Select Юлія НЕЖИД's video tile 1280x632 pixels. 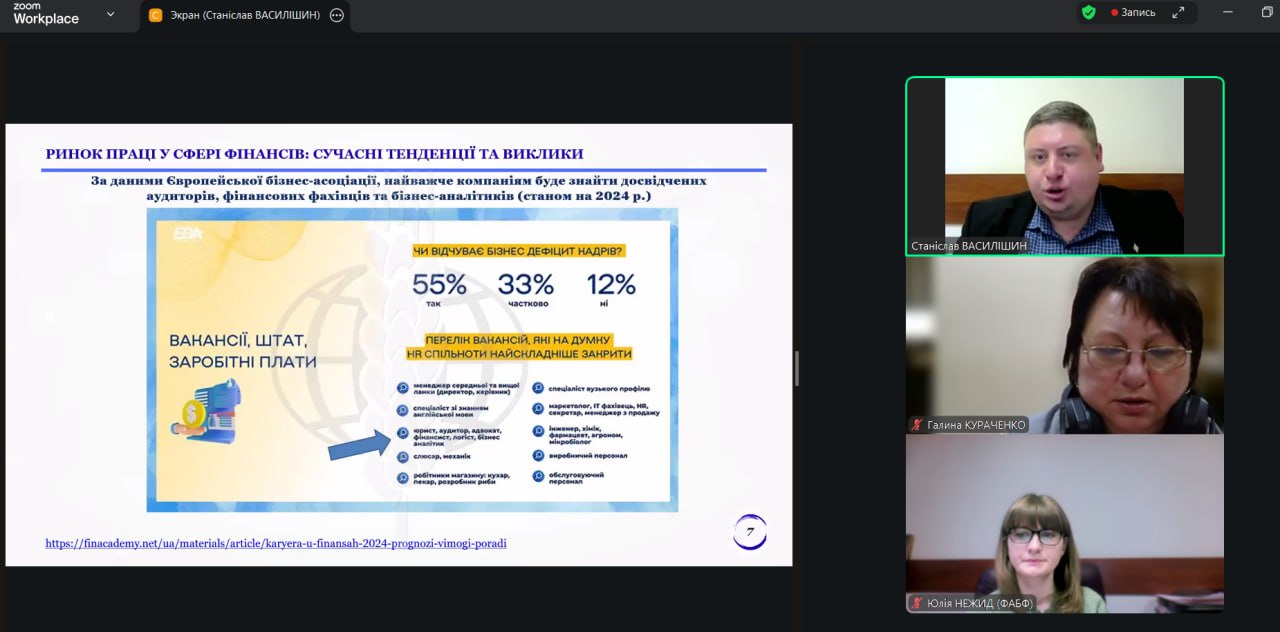(x=1064, y=523)
